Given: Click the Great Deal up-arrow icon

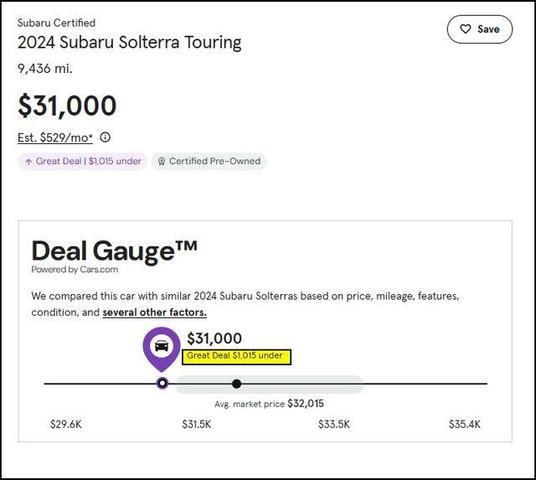Looking at the screenshot, I should (x=29, y=161).
